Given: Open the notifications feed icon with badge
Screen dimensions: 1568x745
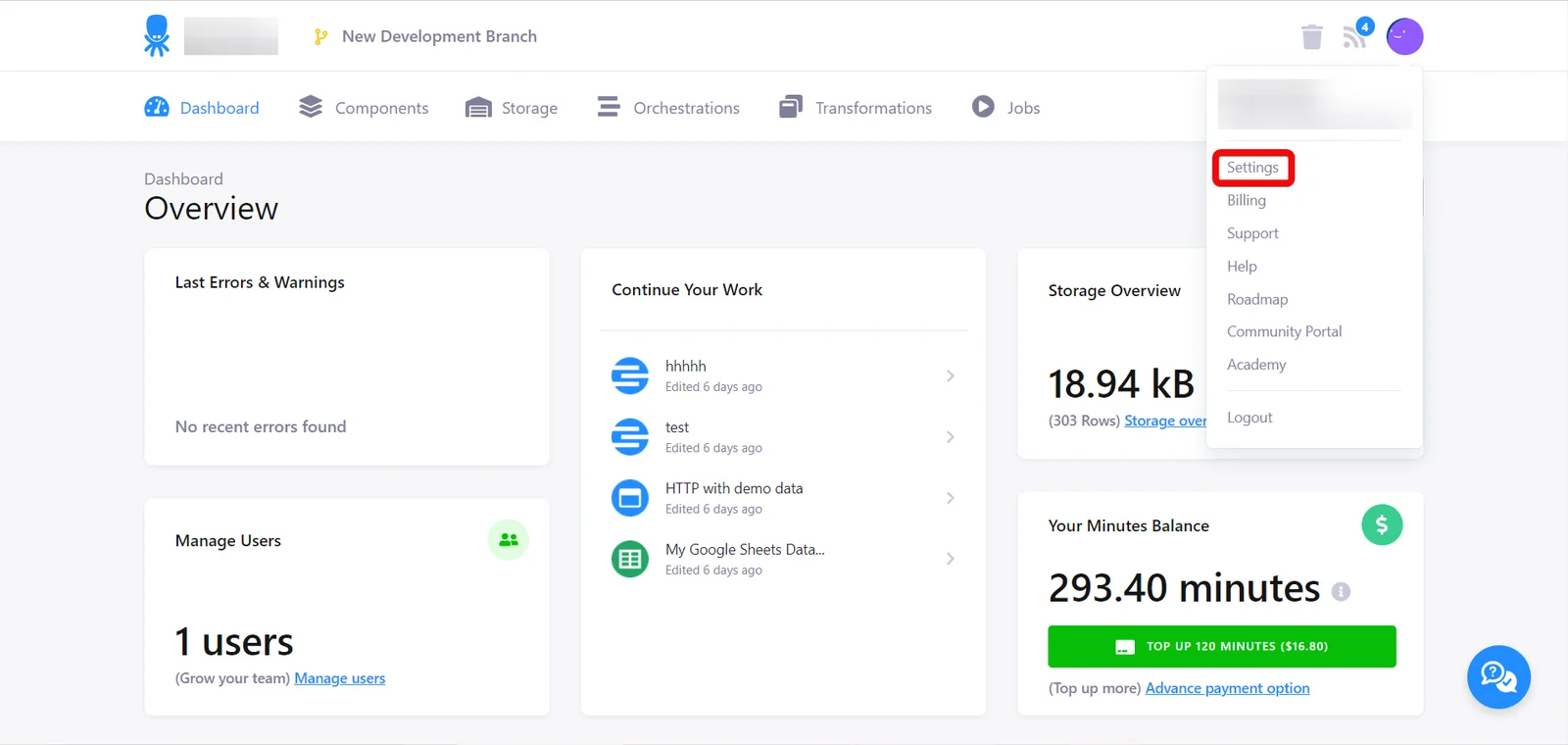Looking at the screenshot, I should [1357, 34].
